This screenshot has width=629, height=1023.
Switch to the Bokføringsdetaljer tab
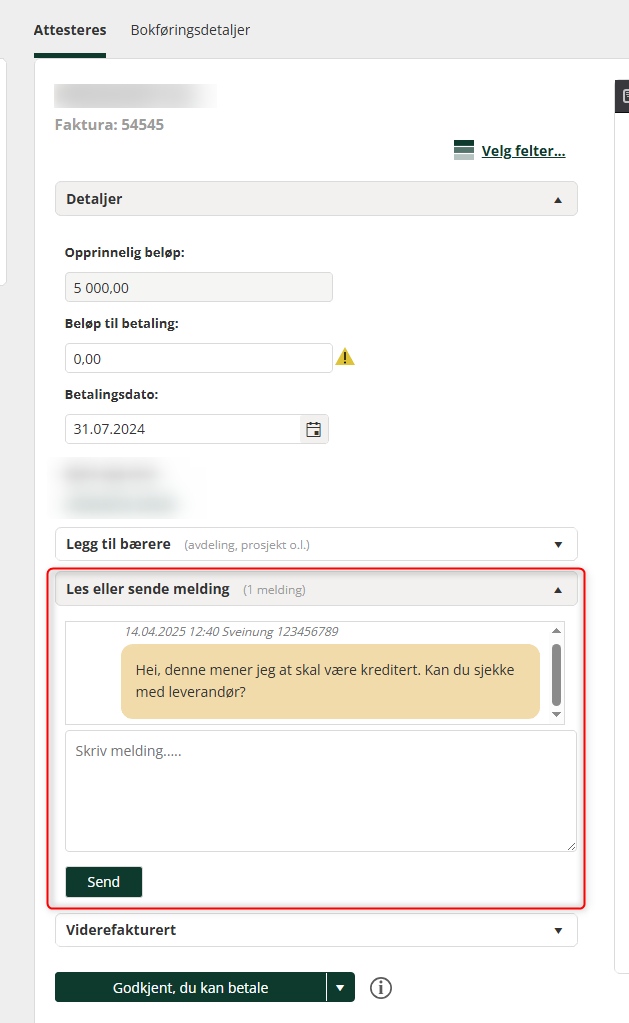point(190,30)
